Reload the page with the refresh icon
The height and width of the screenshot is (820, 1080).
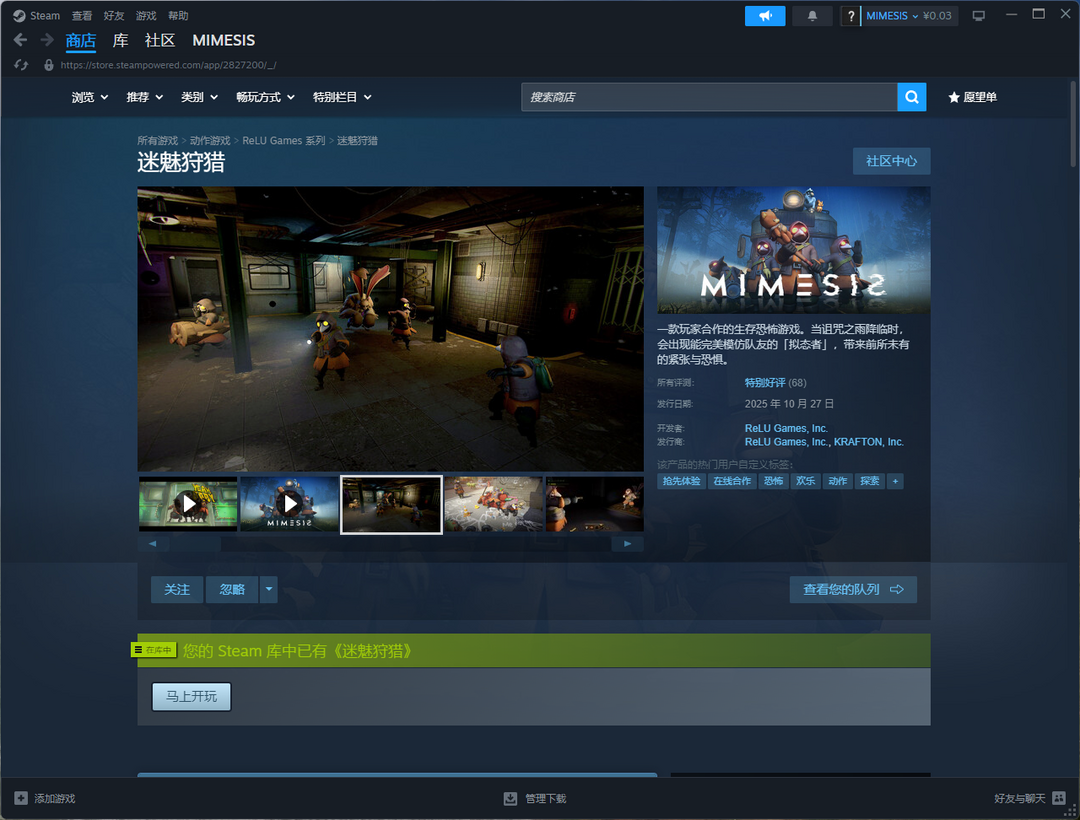(21, 65)
